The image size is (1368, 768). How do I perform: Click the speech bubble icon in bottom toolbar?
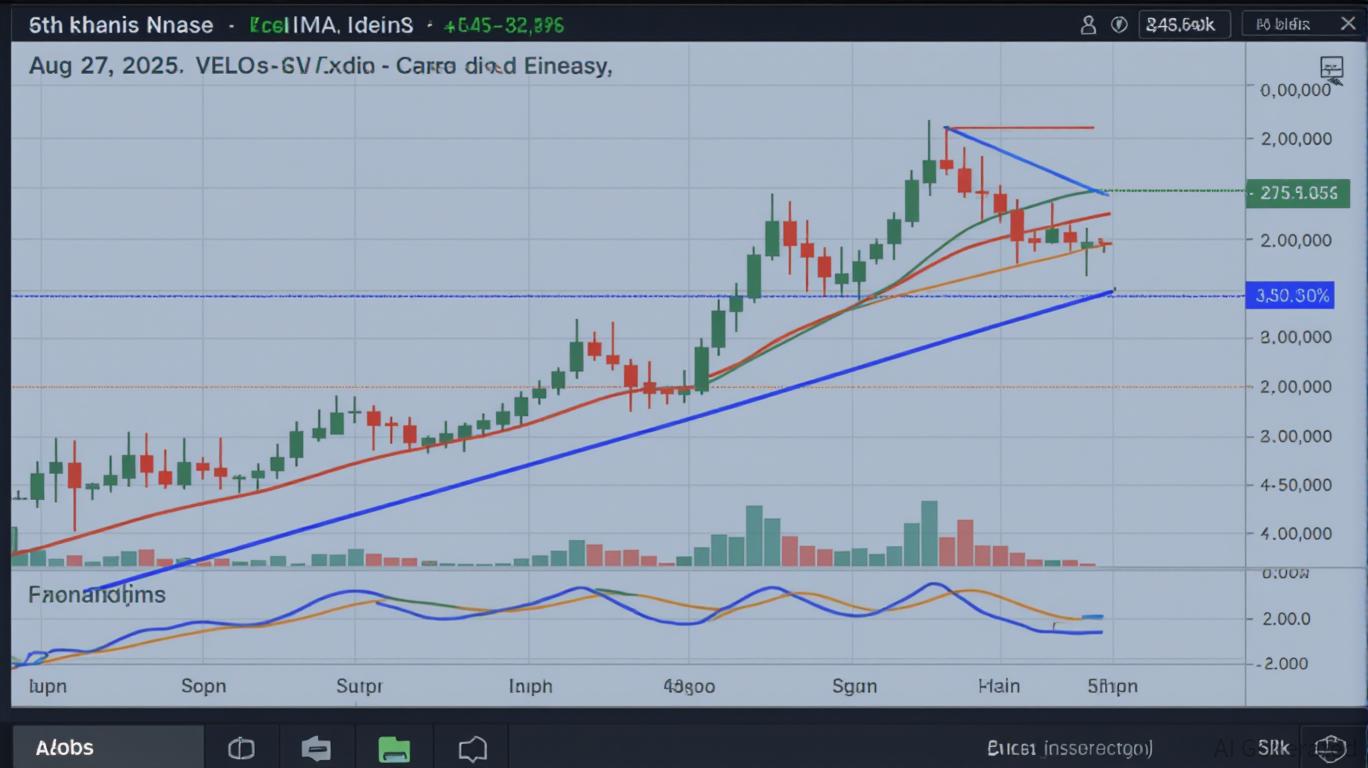(472, 748)
